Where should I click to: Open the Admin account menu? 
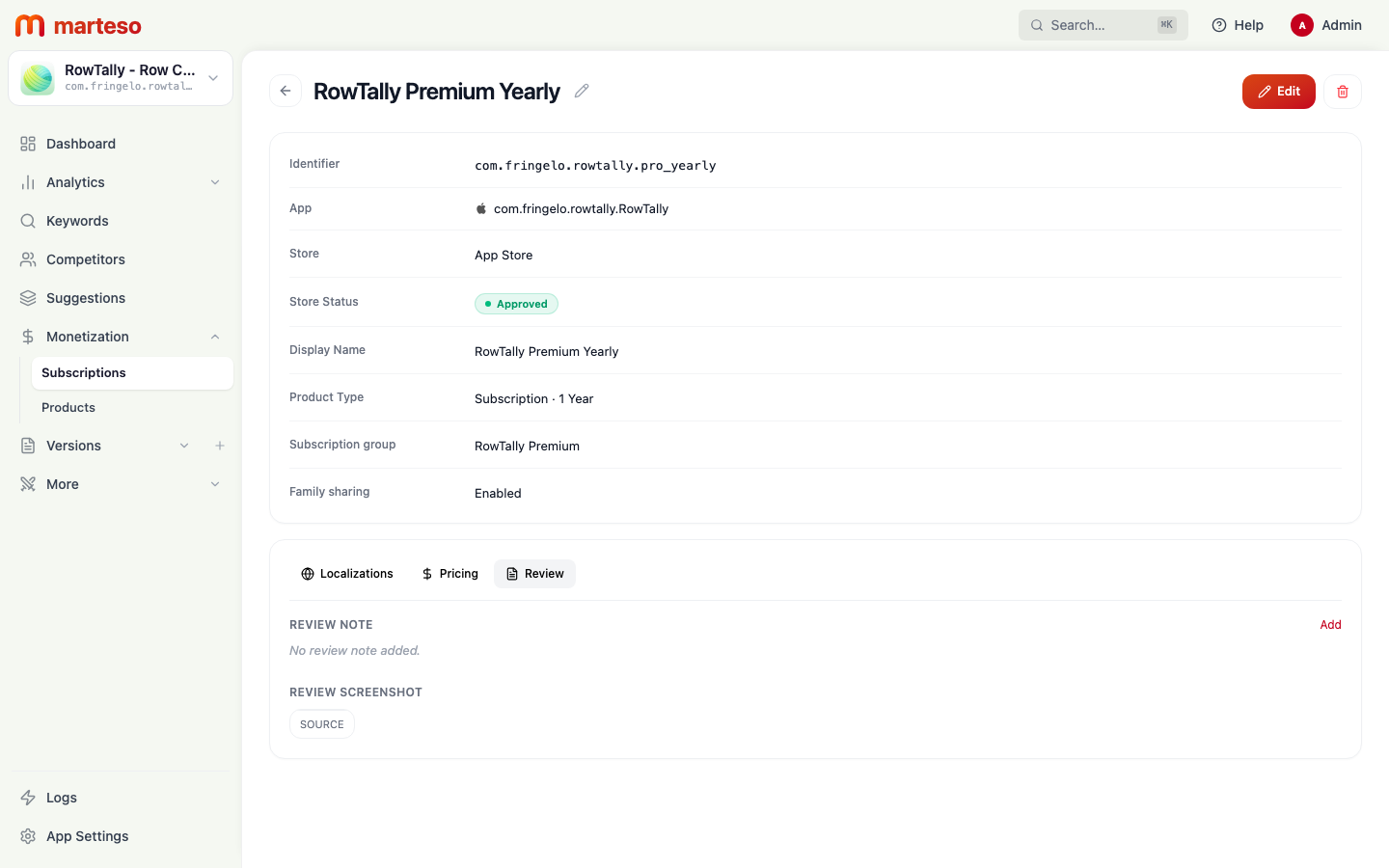(x=1326, y=25)
